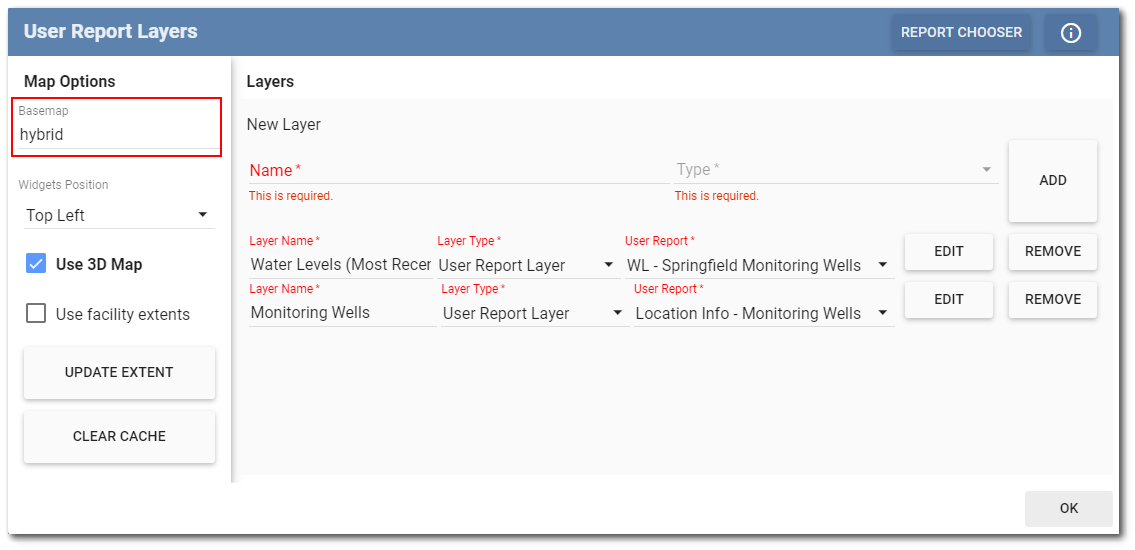Image resolution: width=1135 pixels, height=550 pixels.
Task: Click the Water Levels layer name field
Action: click(340, 265)
